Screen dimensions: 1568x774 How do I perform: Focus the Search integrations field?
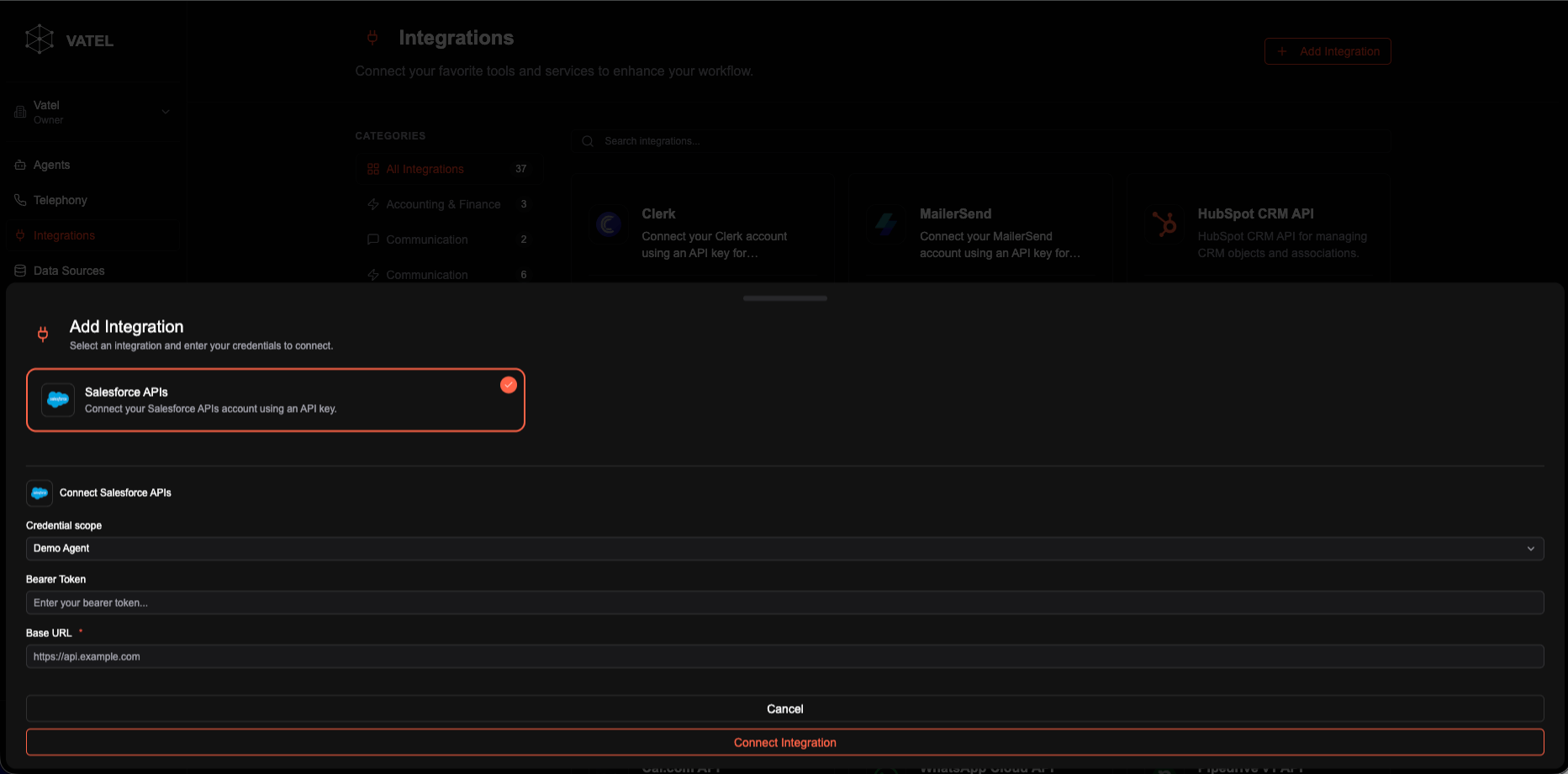click(x=979, y=141)
